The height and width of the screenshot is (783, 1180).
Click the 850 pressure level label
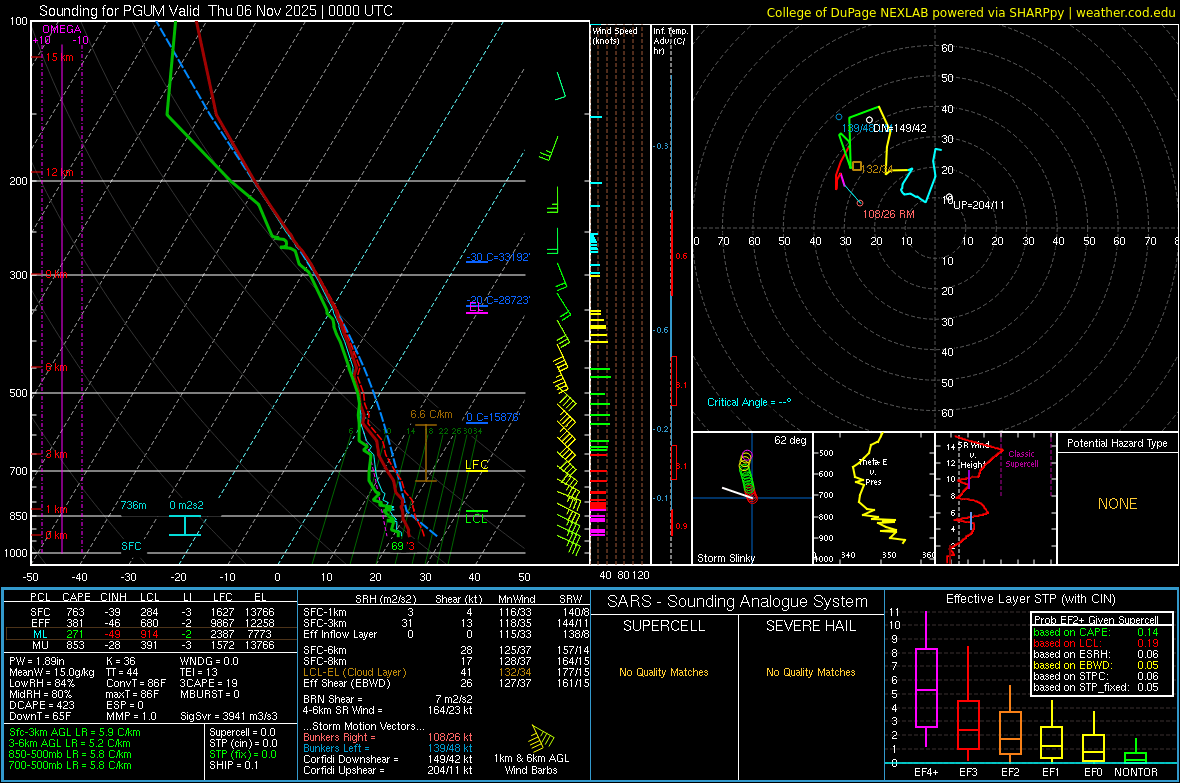(x=18, y=516)
